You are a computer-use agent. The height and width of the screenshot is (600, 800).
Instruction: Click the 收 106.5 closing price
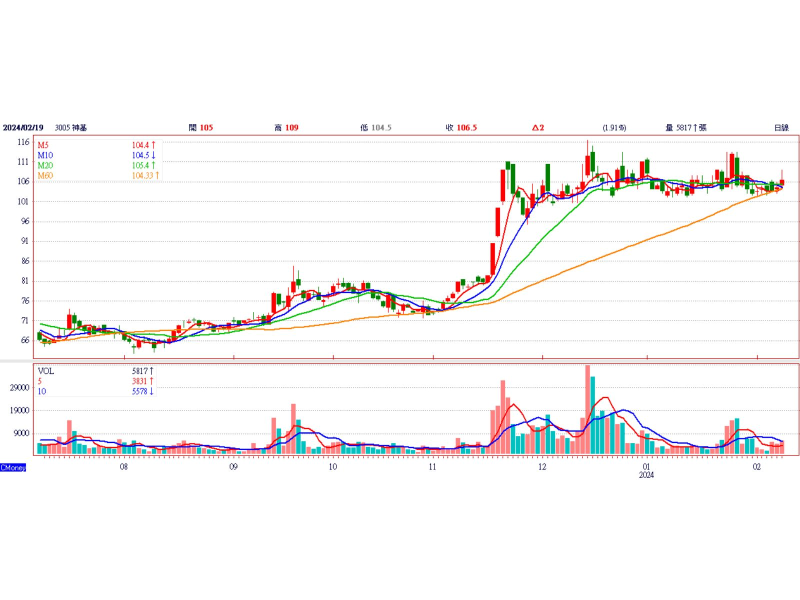click(x=462, y=128)
